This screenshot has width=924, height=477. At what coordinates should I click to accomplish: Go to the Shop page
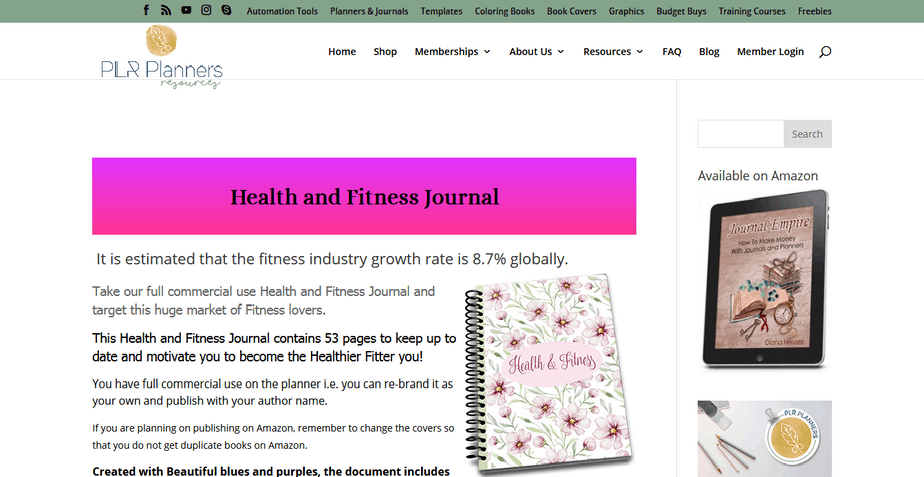click(x=385, y=52)
